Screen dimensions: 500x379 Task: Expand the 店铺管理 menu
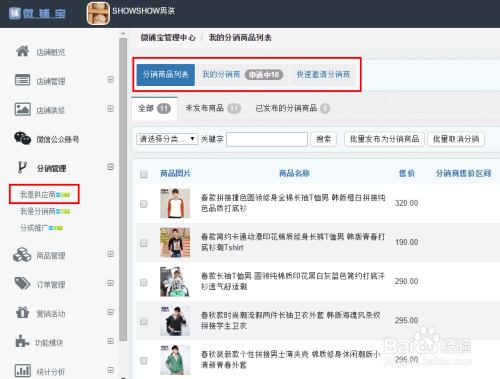coord(110,80)
